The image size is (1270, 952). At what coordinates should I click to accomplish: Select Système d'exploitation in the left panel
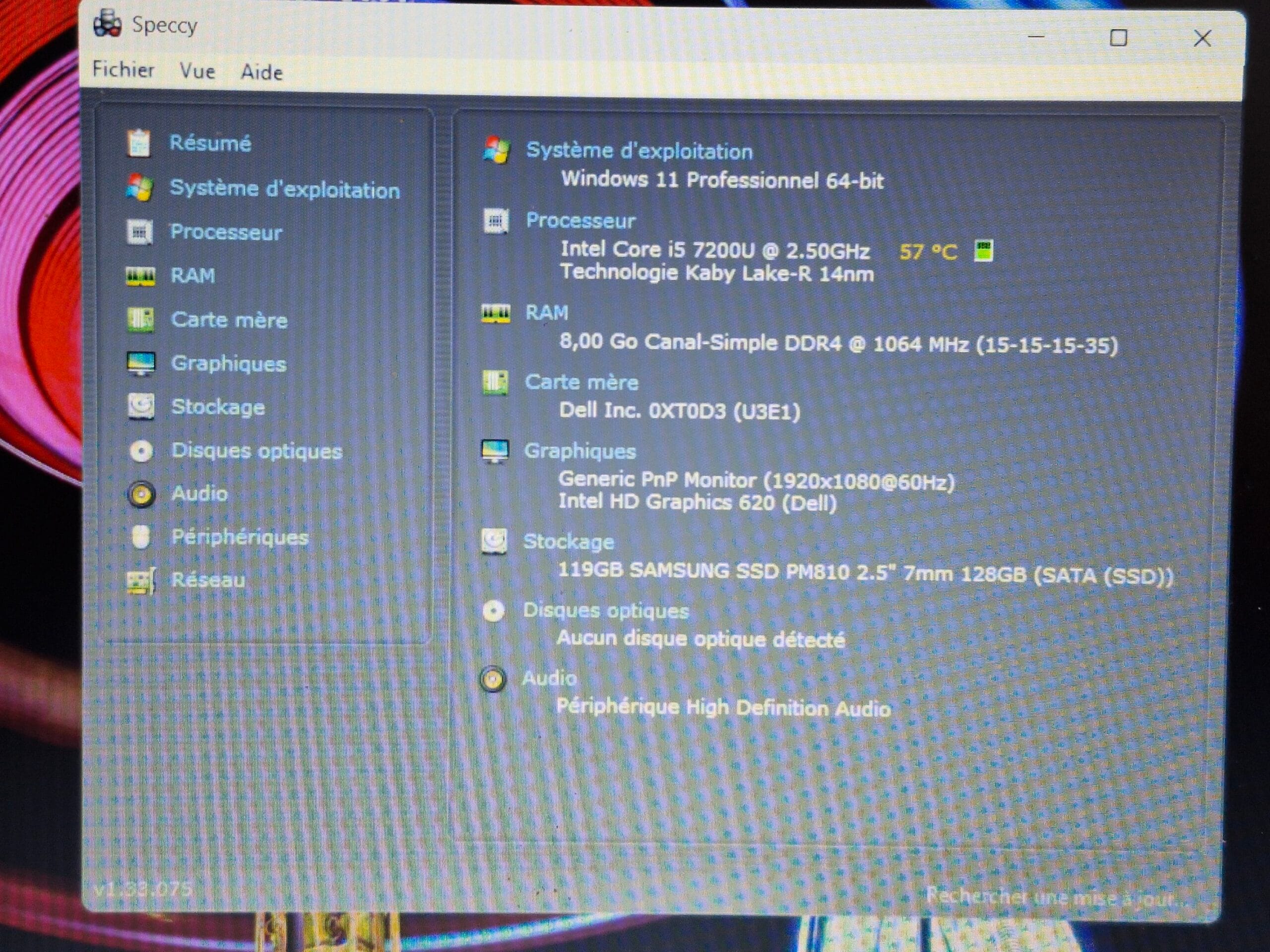pos(285,189)
